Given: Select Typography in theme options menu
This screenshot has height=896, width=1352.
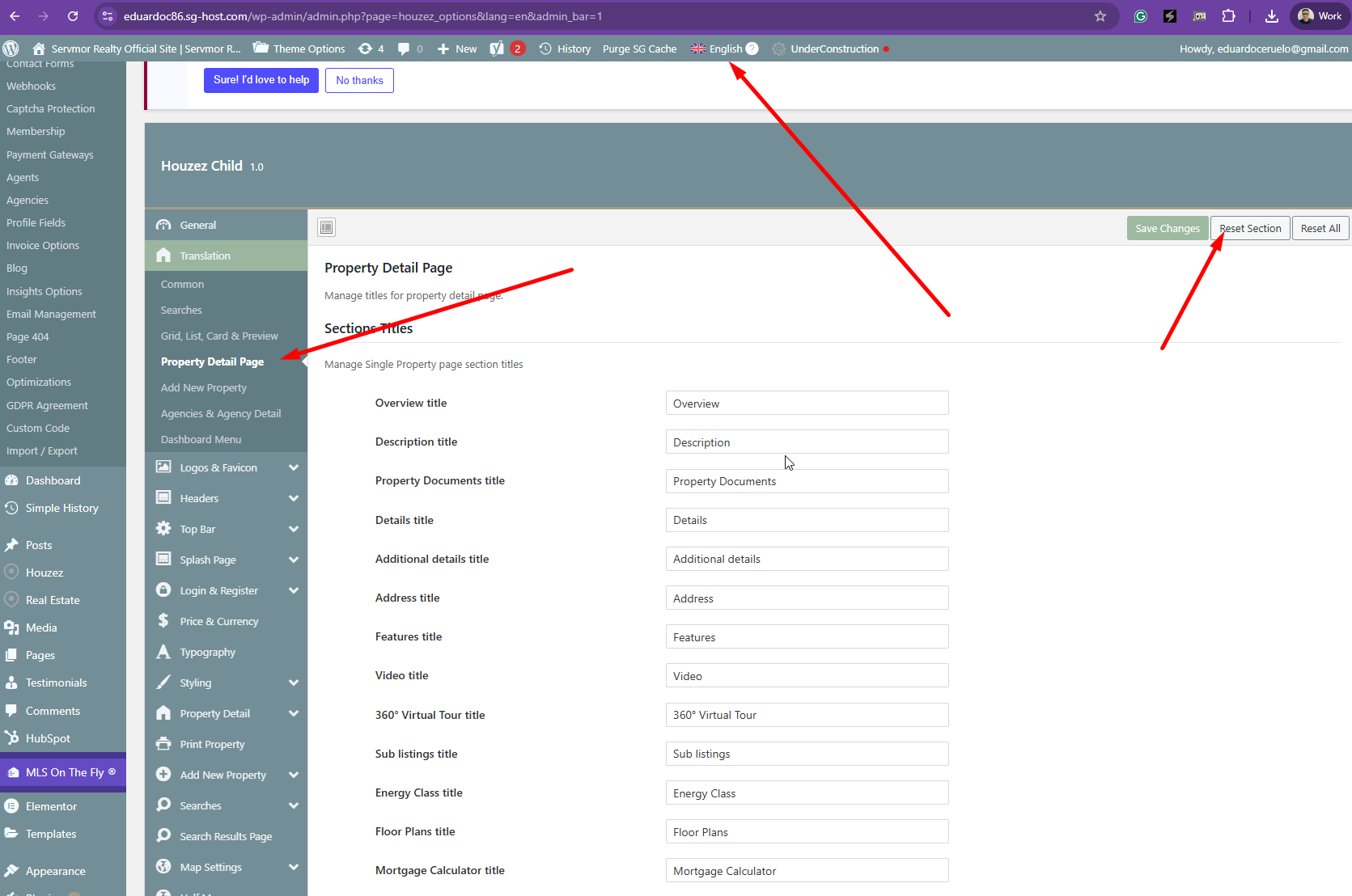Looking at the screenshot, I should coord(208,652).
